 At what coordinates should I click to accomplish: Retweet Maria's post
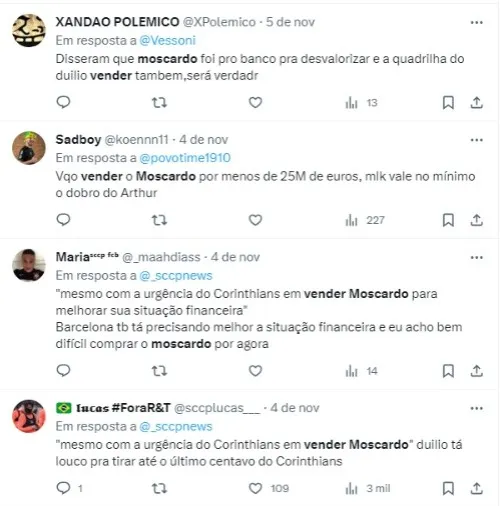pos(159,371)
